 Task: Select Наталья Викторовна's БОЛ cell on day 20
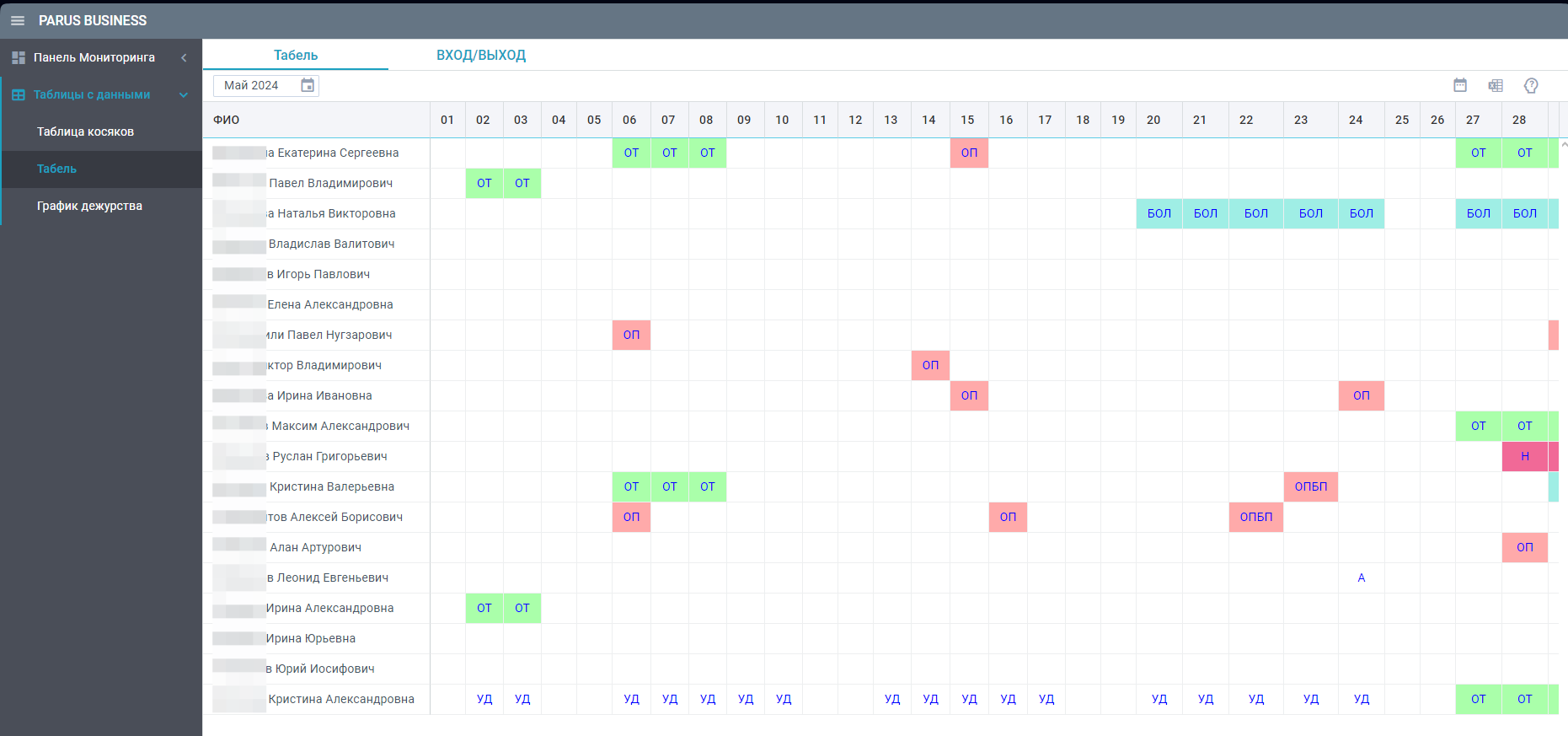(1159, 213)
